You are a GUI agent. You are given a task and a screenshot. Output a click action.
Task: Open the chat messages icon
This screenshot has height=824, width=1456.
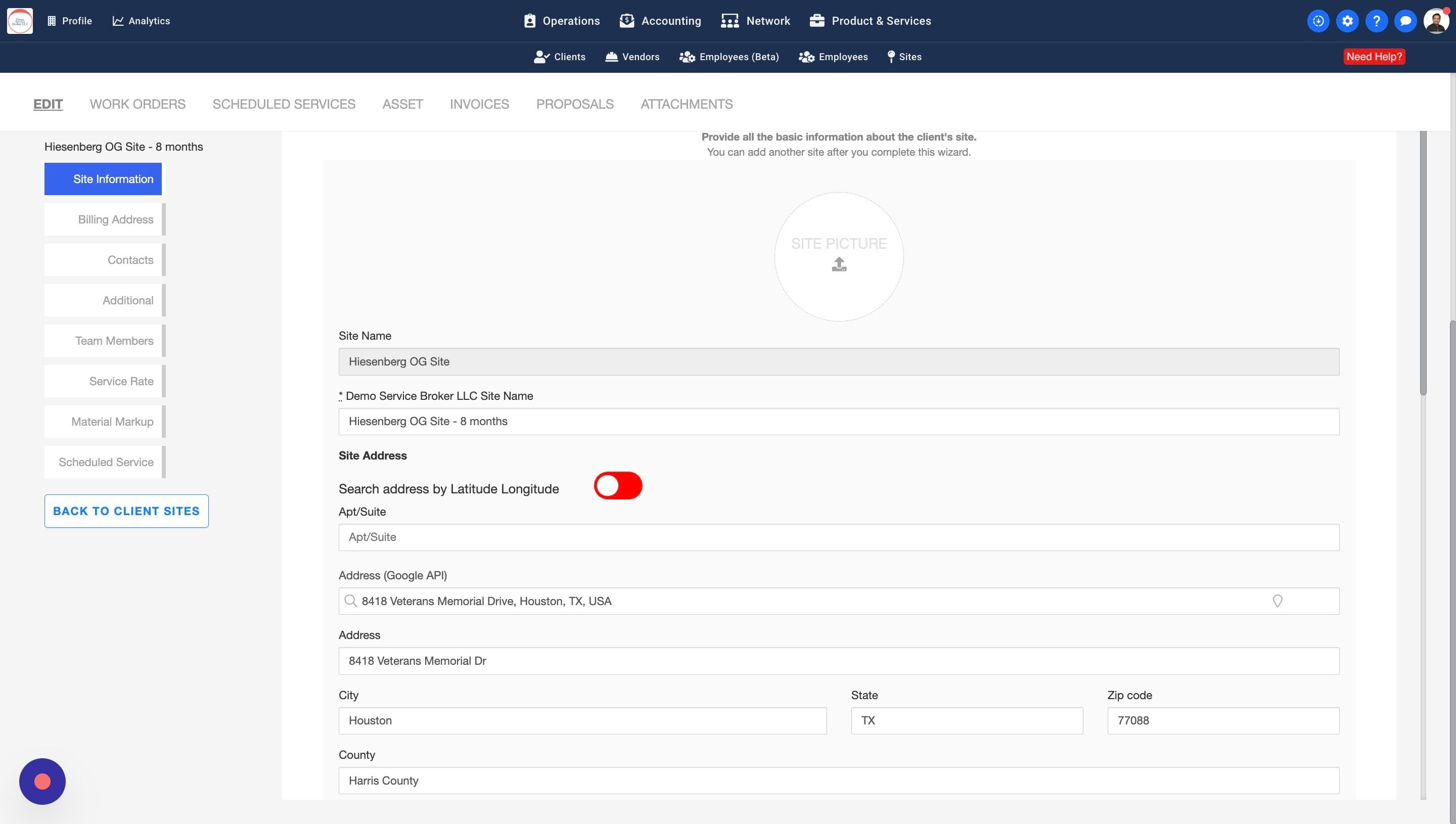click(x=1405, y=21)
